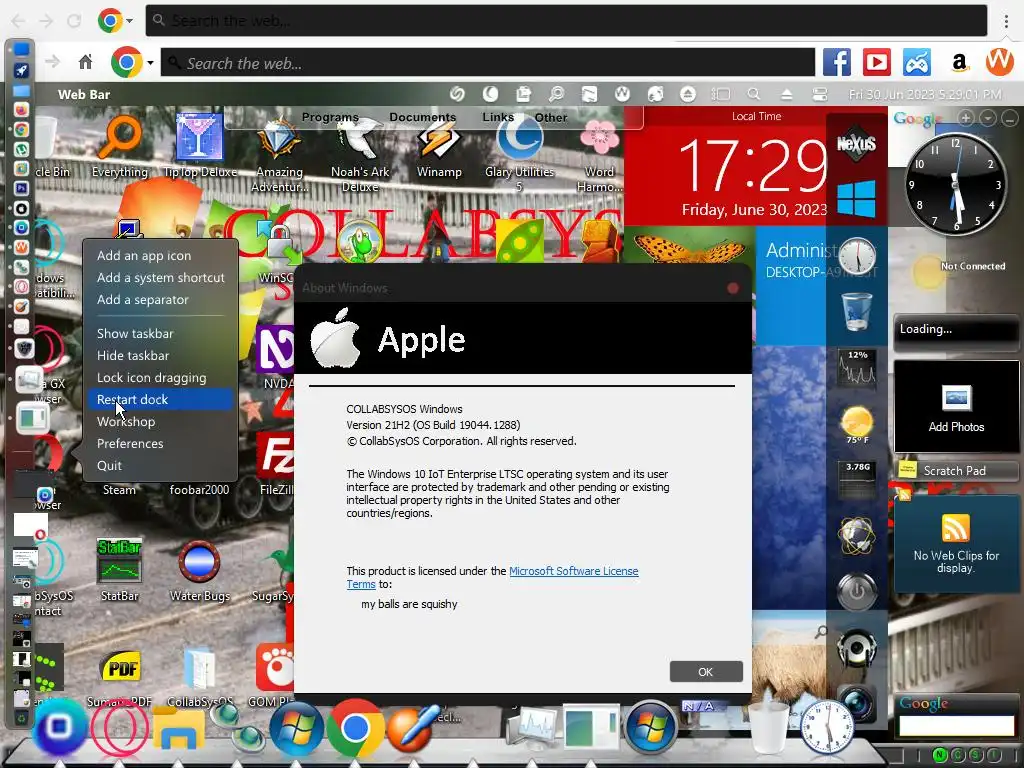The width and height of the screenshot is (1024, 768).
Task: Launch Everything search desktop icon
Action: click(120, 146)
